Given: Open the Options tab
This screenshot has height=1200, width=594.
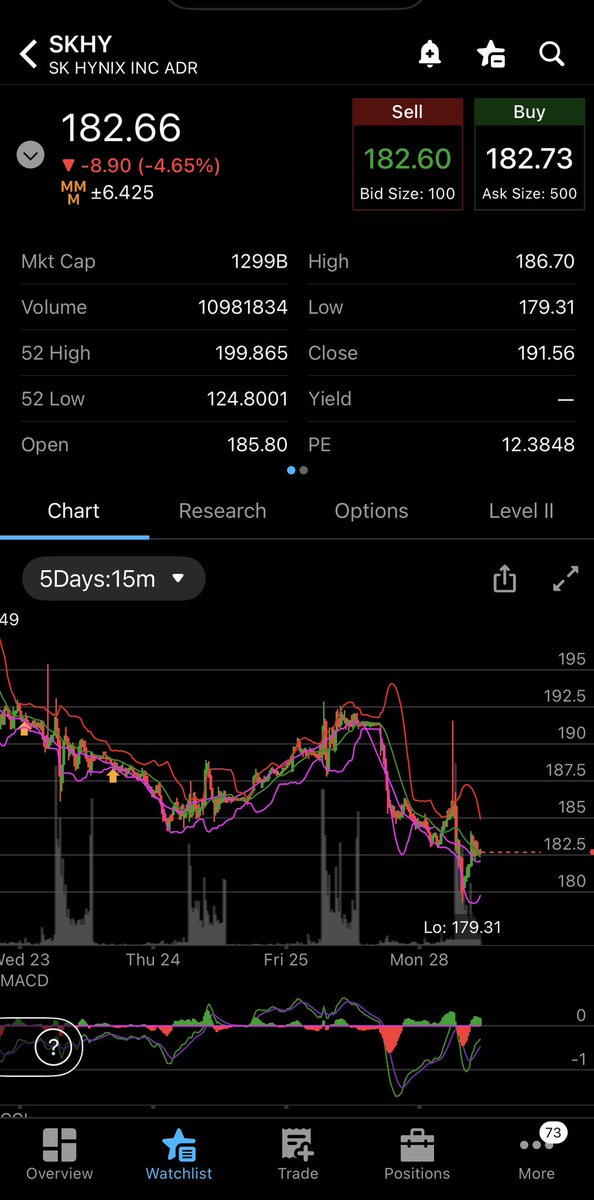Looking at the screenshot, I should click(371, 511).
